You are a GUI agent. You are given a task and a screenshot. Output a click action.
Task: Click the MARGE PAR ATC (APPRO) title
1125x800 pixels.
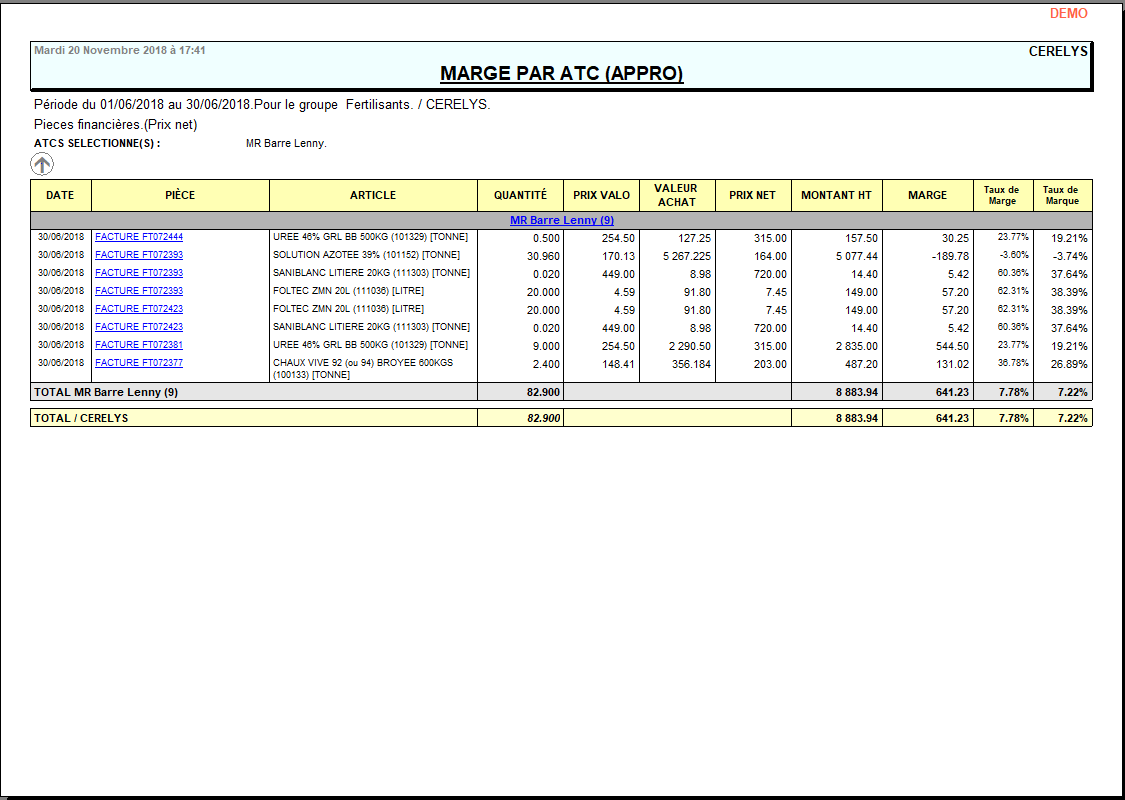click(562, 74)
